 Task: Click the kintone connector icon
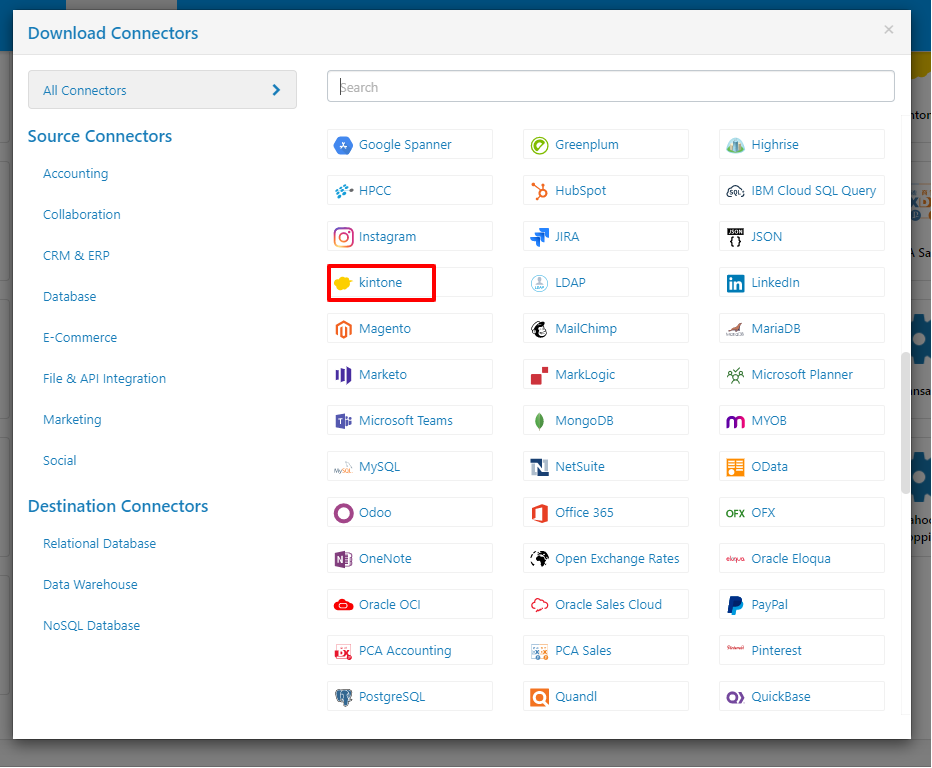(343, 283)
